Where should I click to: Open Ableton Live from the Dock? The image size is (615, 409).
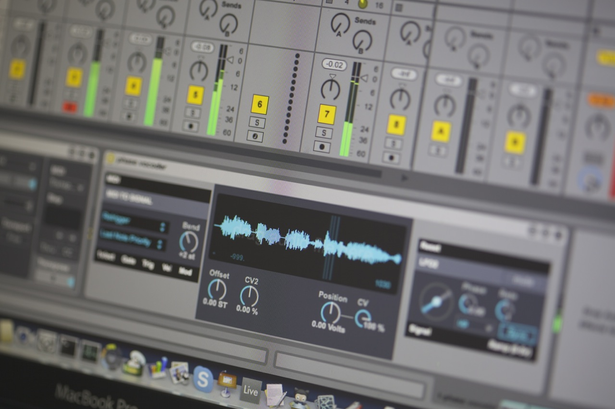click(250, 391)
